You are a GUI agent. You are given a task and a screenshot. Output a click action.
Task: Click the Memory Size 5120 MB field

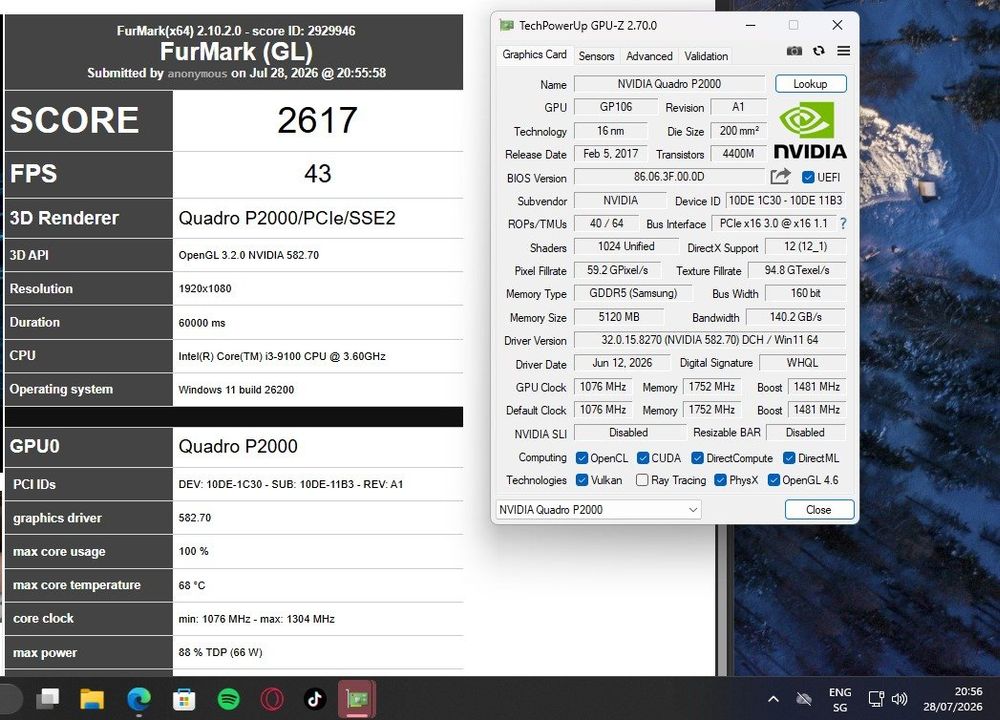pyautogui.click(x=619, y=317)
